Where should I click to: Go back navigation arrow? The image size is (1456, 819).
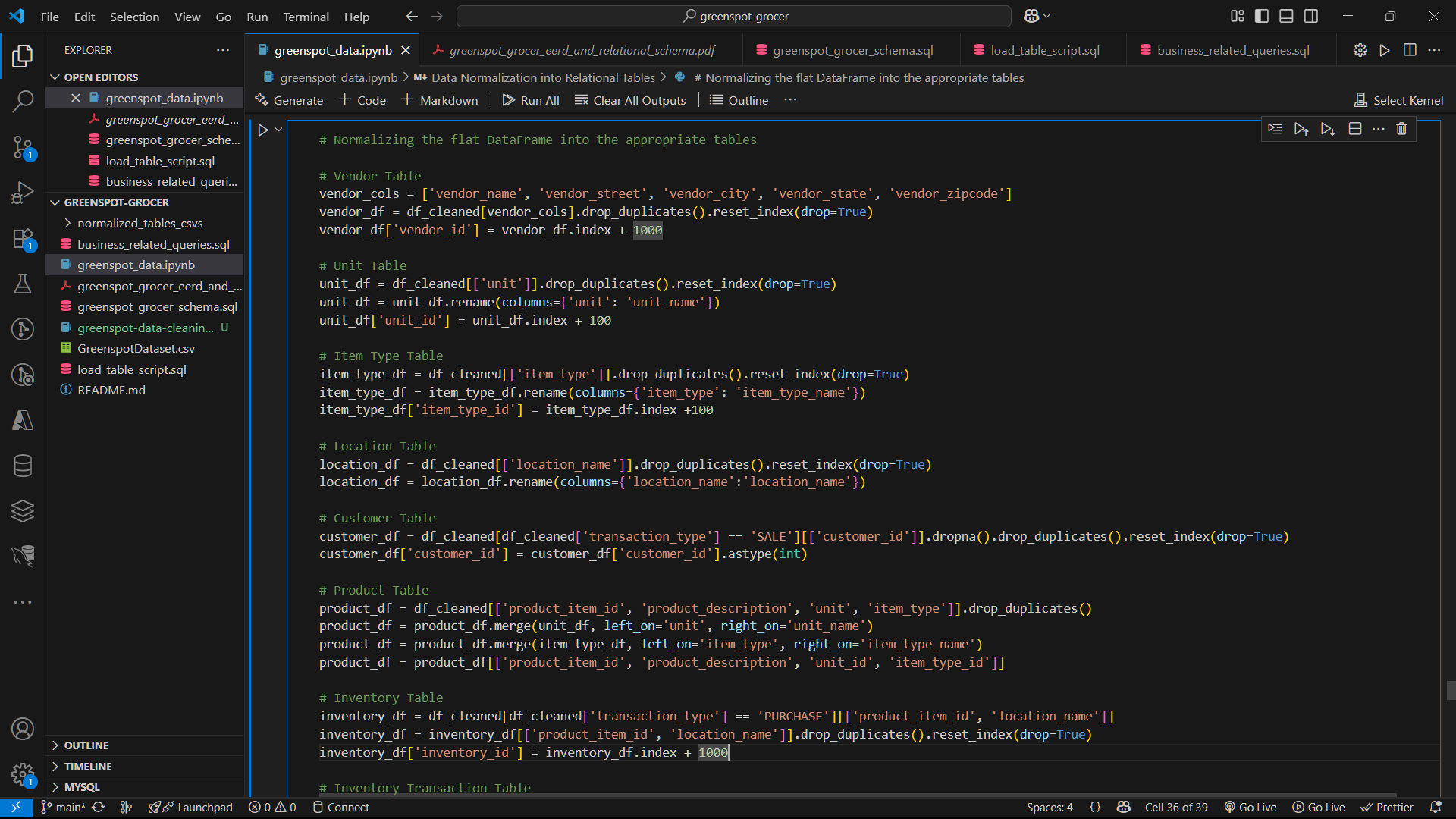pyautogui.click(x=412, y=16)
